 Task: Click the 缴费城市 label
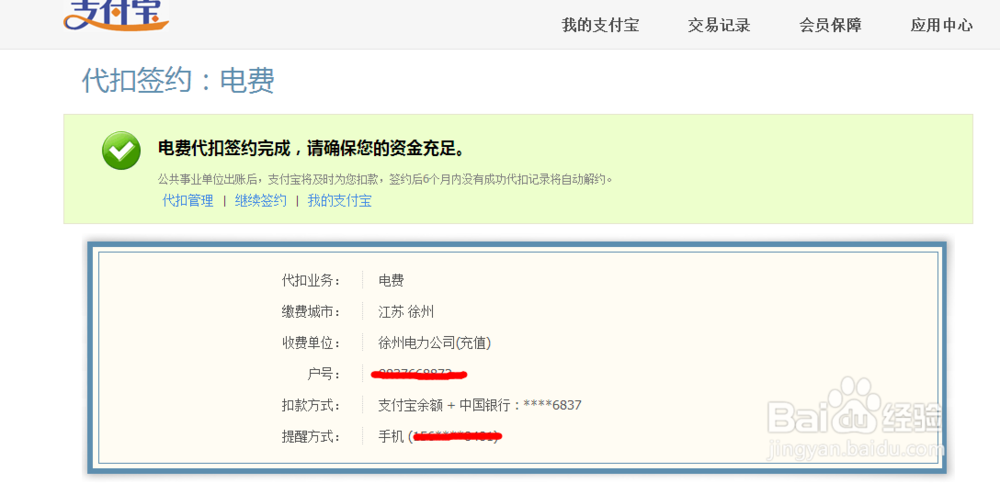point(311,312)
